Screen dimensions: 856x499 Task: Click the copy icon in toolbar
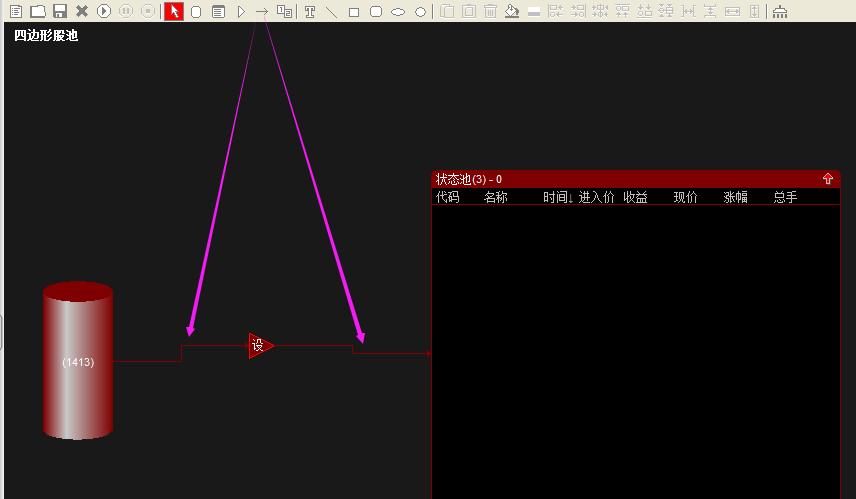(447, 11)
